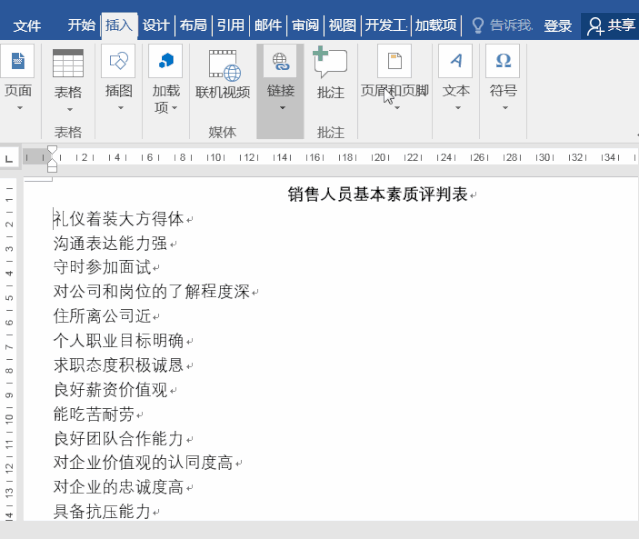Screen dimensions: 639x539
Task: Click the 告诉我 lightbulb icon
Action: click(x=478, y=26)
